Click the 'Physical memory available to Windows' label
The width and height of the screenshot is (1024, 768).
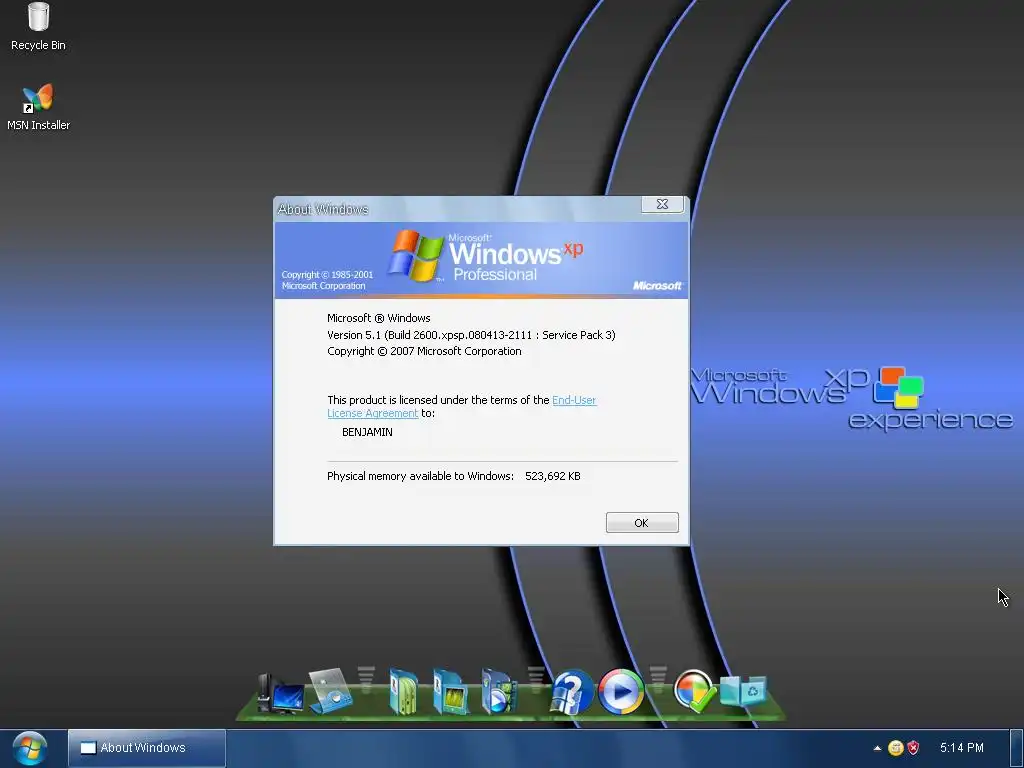click(x=421, y=476)
